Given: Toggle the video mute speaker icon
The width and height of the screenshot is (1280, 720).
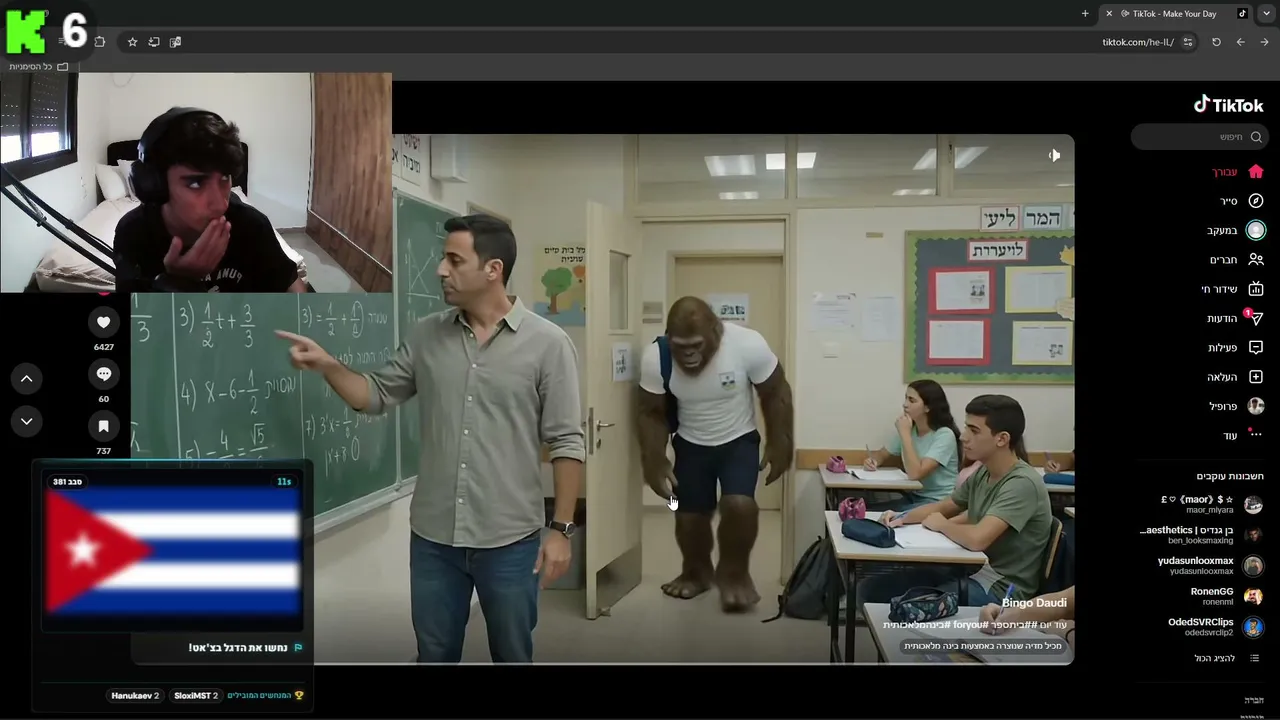Looking at the screenshot, I should [1054, 155].
